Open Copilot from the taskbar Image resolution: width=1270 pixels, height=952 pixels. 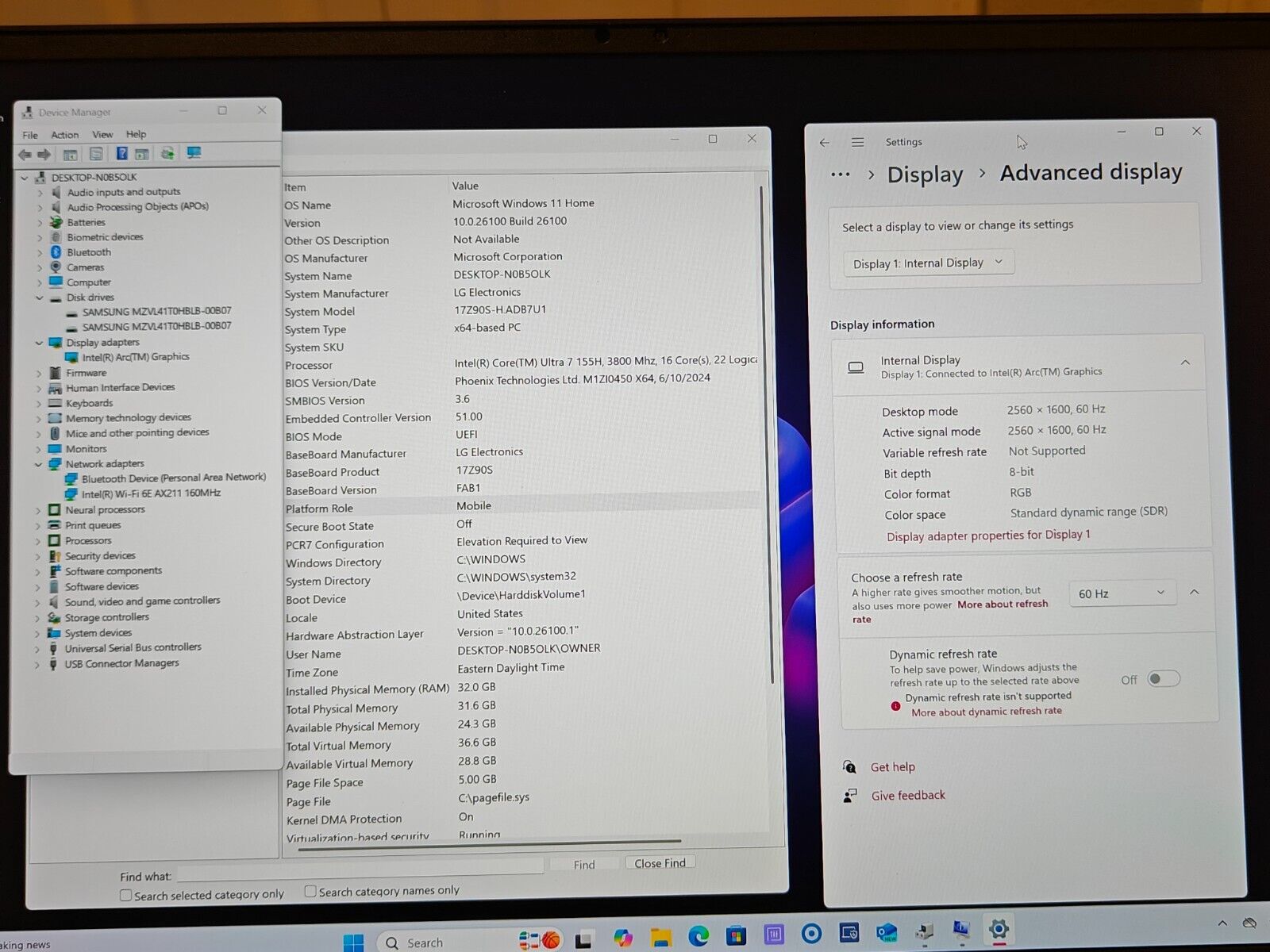click(x=623, y=939)
